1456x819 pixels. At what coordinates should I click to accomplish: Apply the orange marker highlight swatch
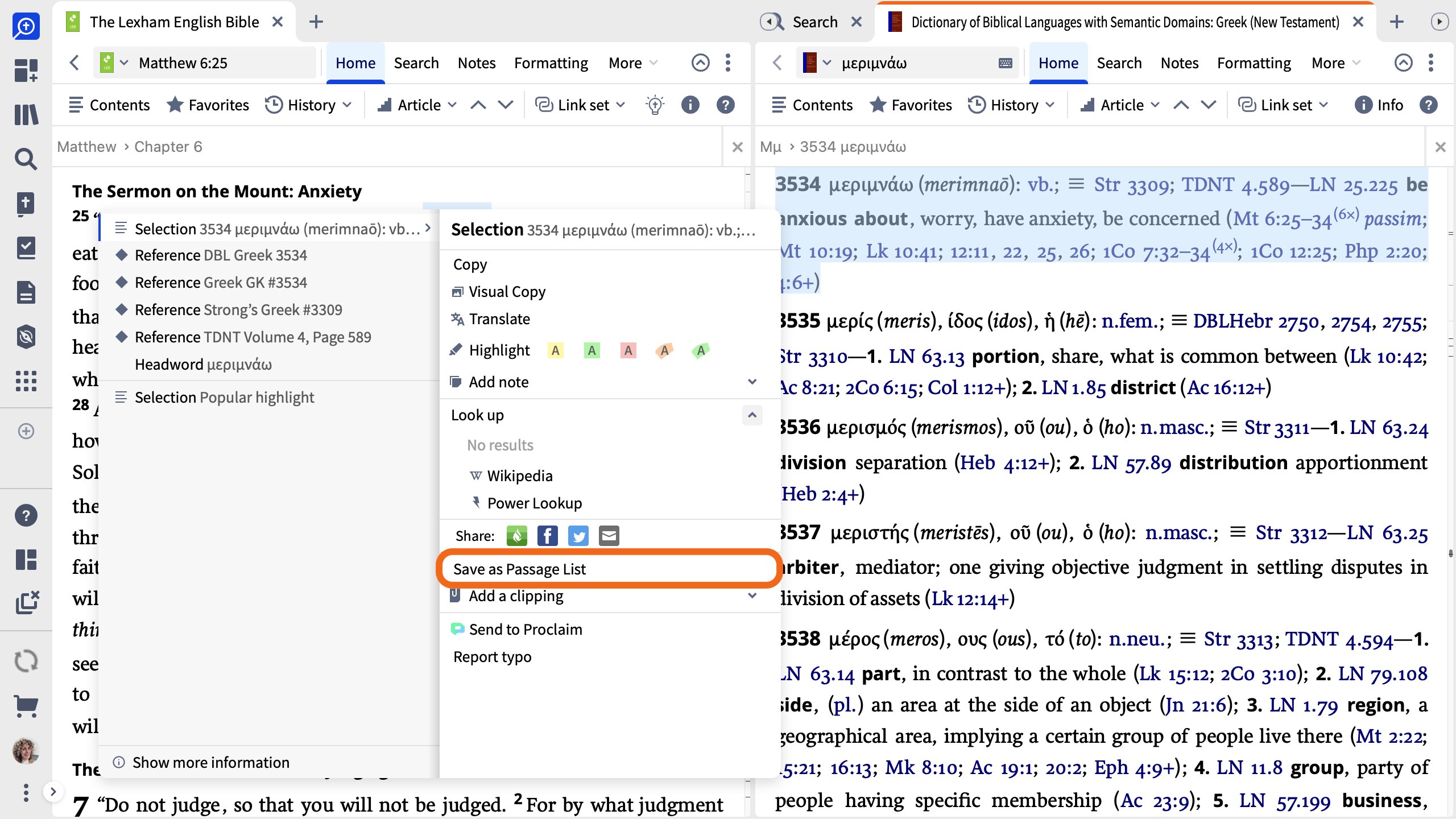[664, 350]
